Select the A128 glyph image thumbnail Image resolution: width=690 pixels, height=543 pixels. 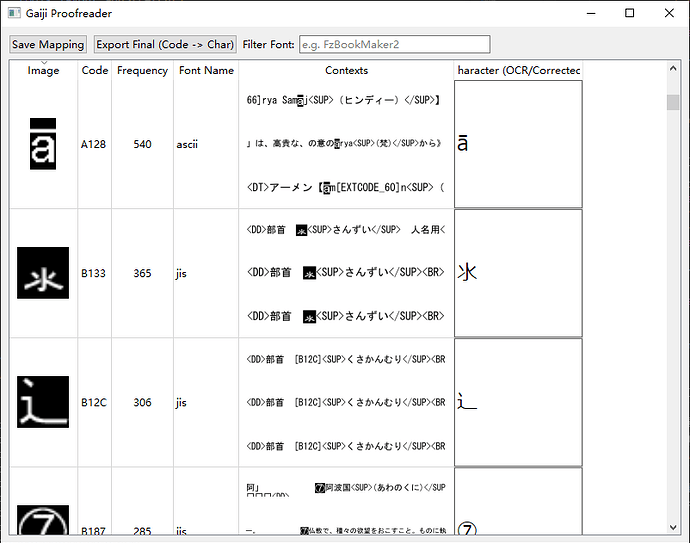[x=43, y=144]
